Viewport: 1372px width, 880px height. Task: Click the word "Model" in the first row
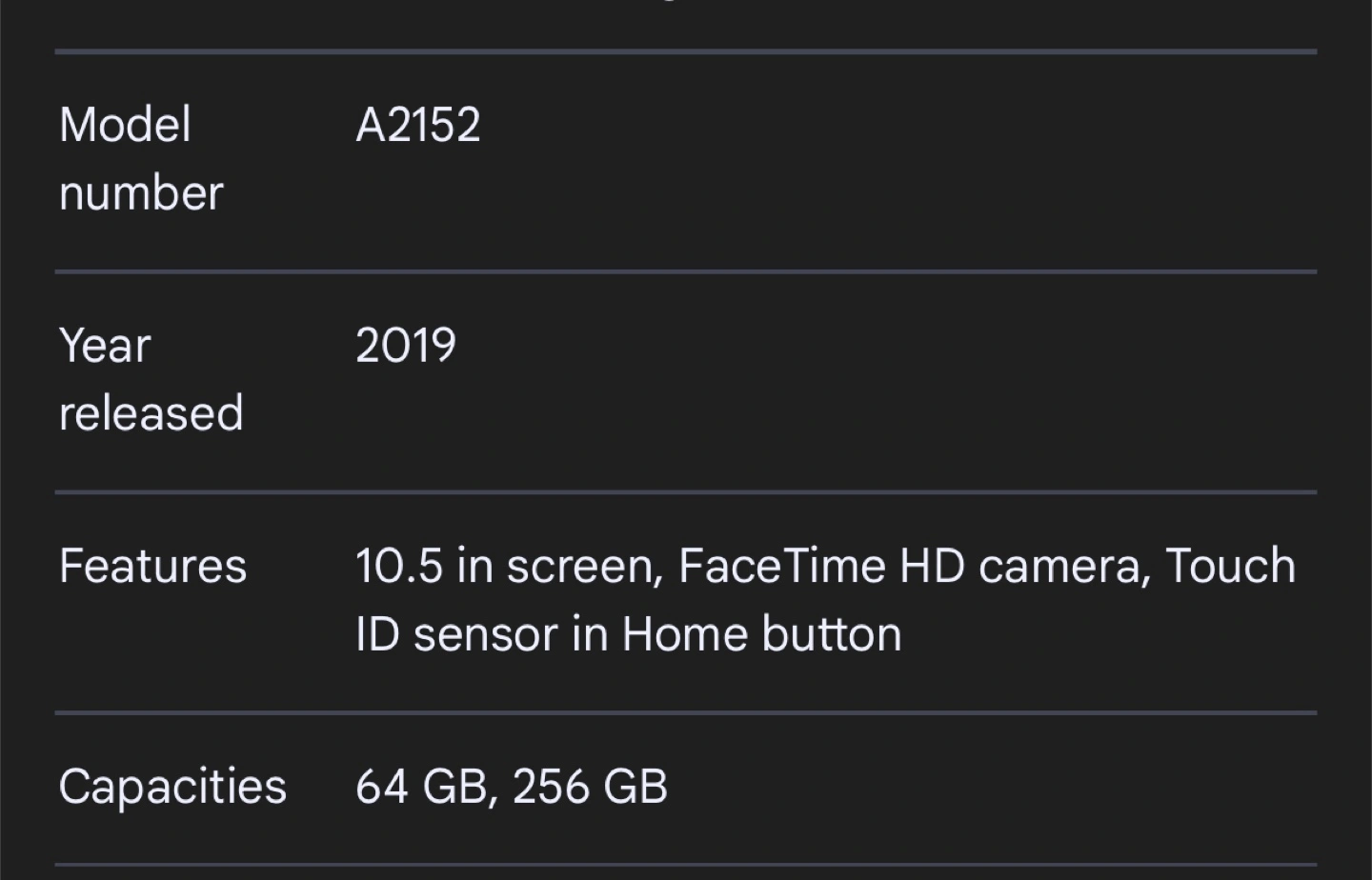(x=125, y=125)
